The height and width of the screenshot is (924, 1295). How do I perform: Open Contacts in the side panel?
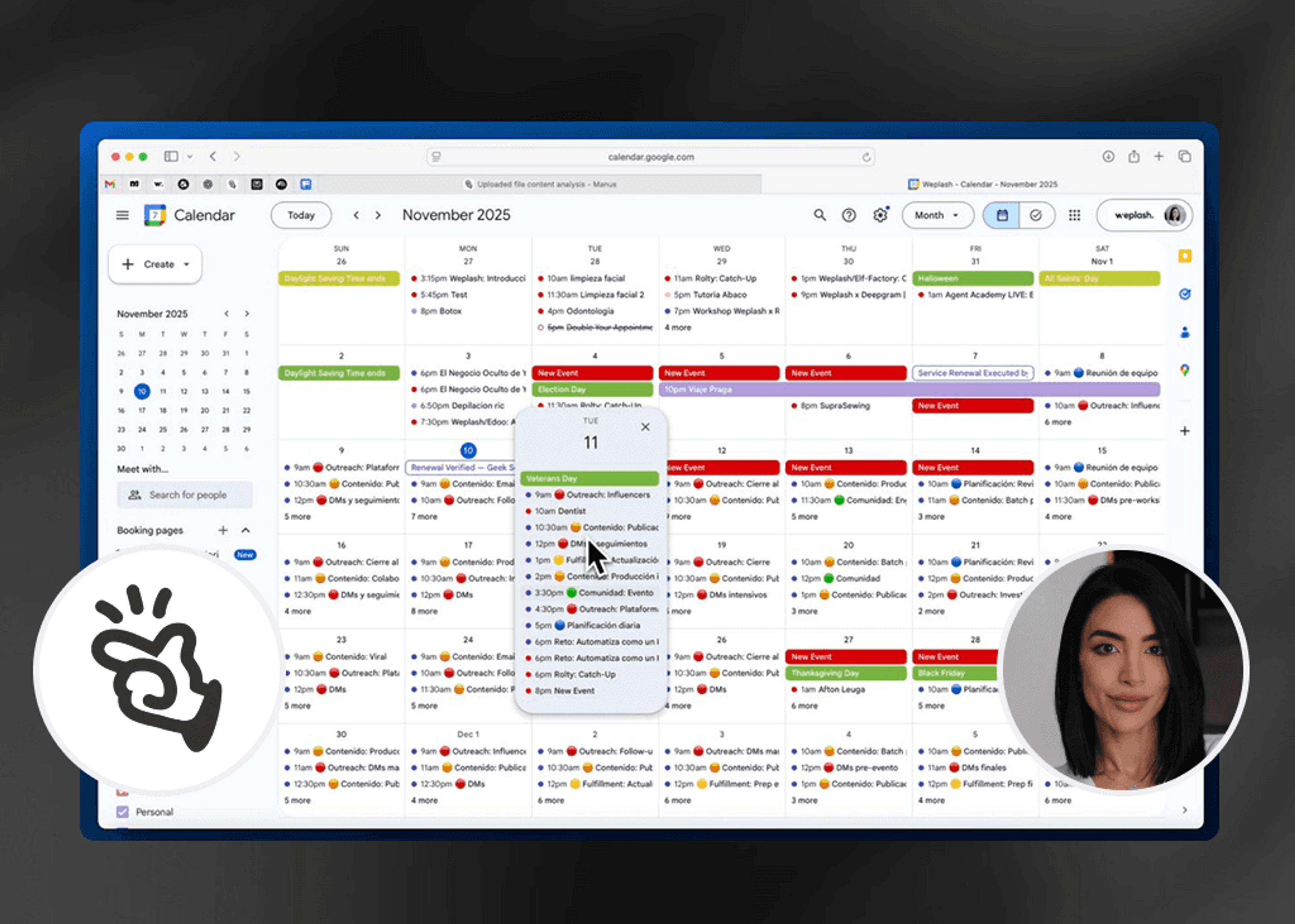coord(1185,332)
